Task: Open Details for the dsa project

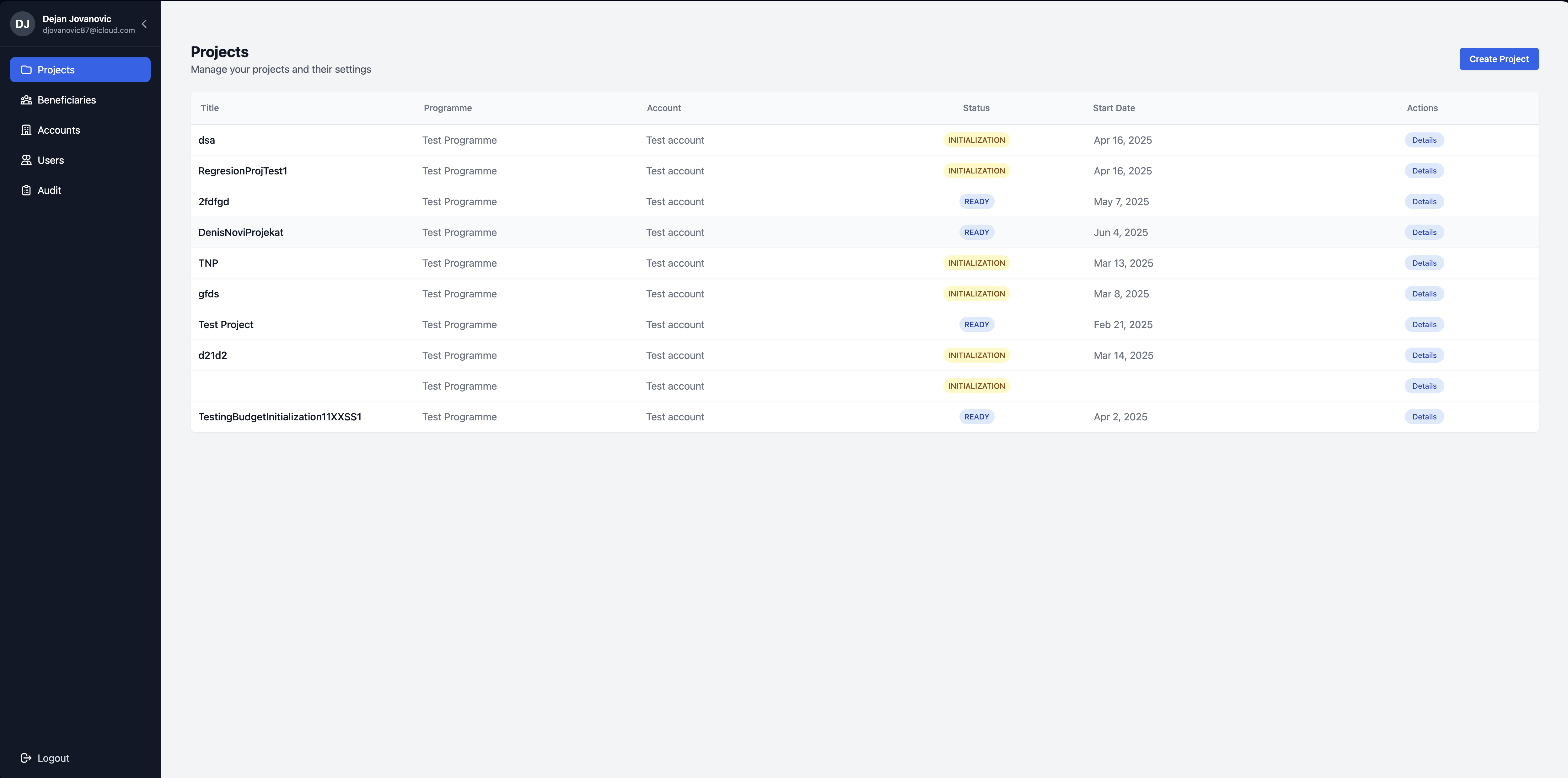Action: click(x=1424, y=140)
